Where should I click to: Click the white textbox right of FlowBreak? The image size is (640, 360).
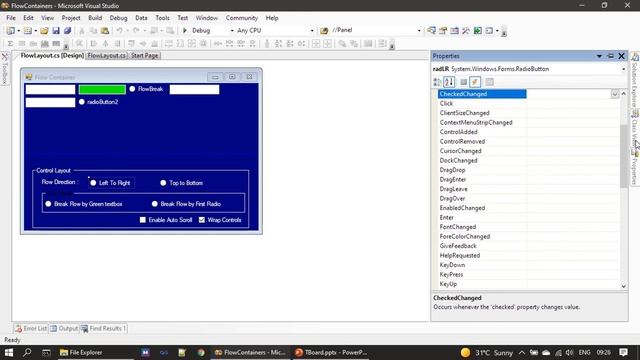[x=194, y=89]
